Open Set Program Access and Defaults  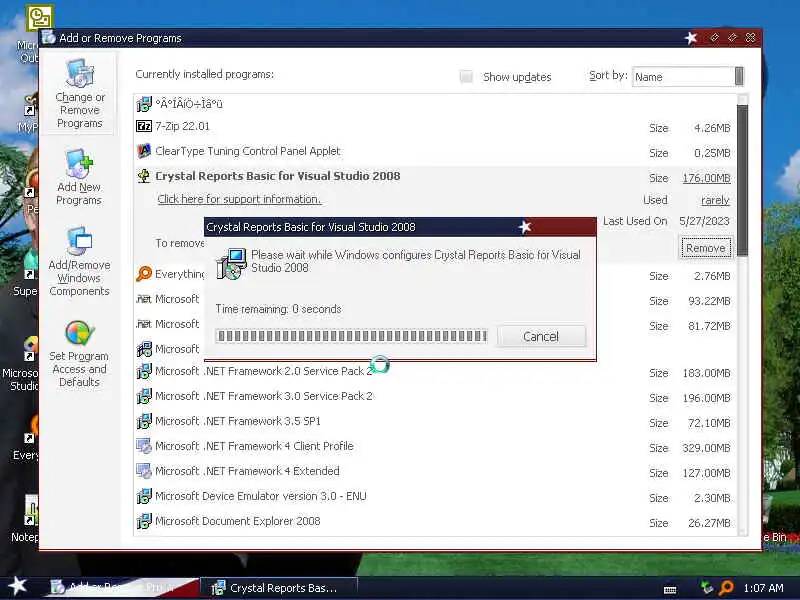click(x=79, y=354)
